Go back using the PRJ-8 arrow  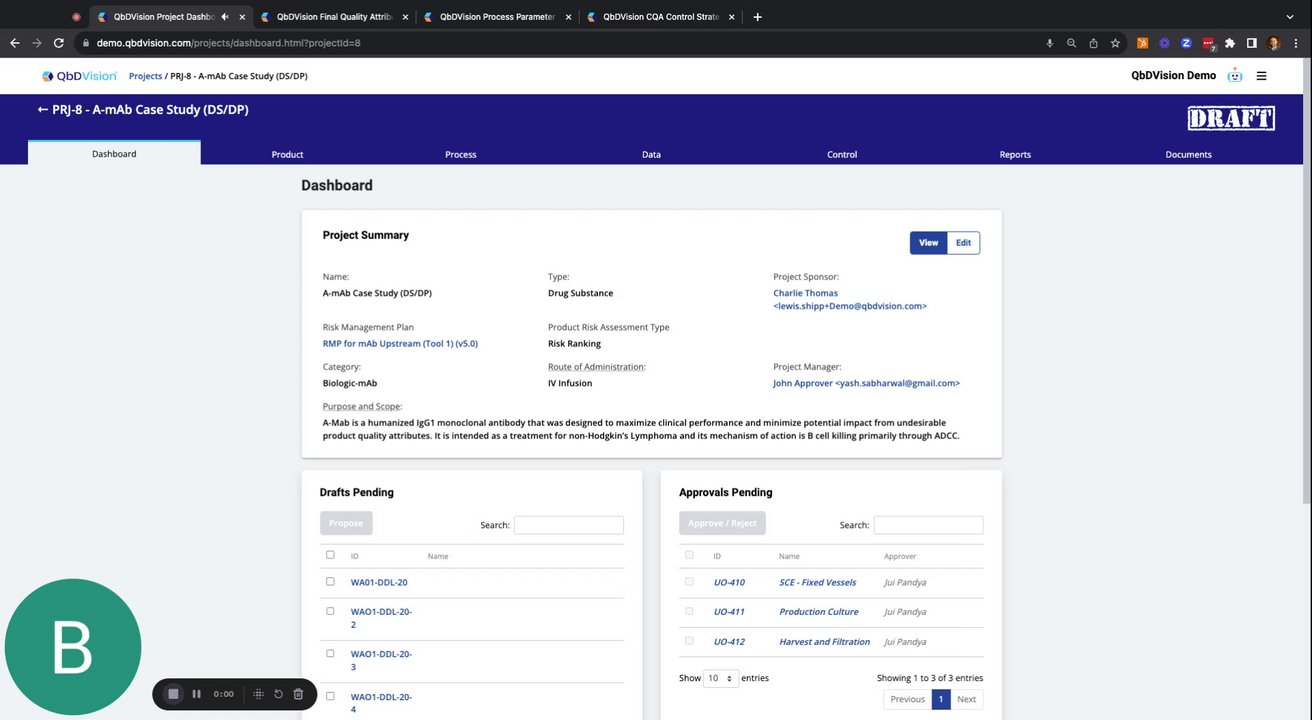43,110
